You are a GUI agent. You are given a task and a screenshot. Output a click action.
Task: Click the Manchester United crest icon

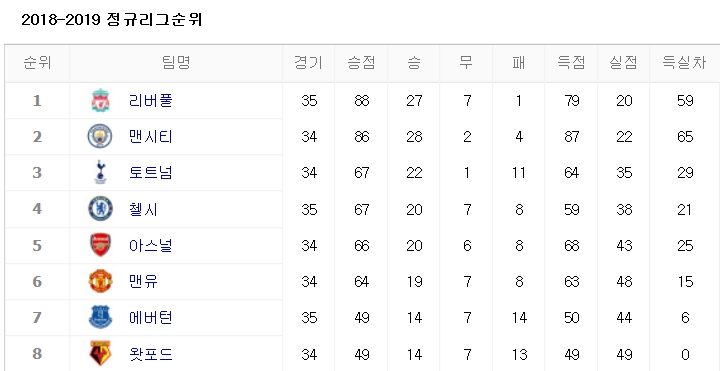(100, 281)
